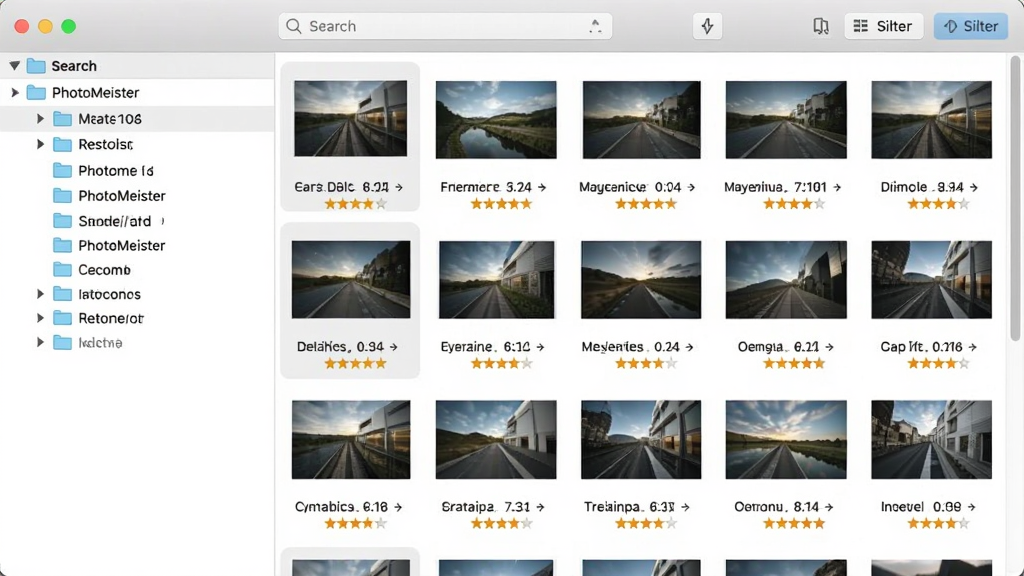This screenshot has width=1024, height=576.
Task: Open the Fnermere river thumbnail
Action: [x=496, y=120]
